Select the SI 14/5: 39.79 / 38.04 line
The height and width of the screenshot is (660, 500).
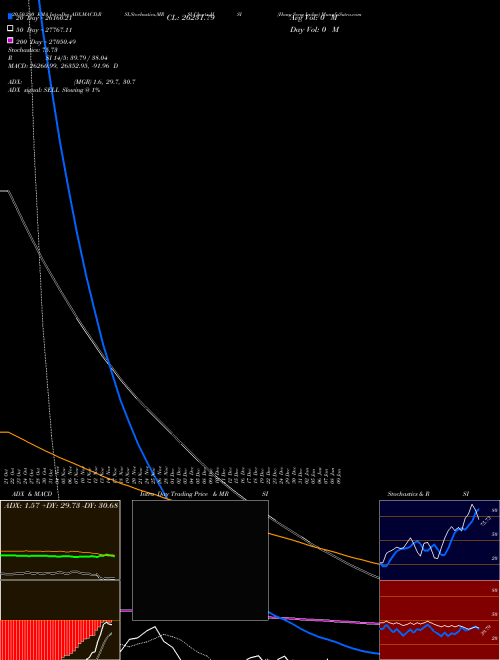[x=76, y=58]
